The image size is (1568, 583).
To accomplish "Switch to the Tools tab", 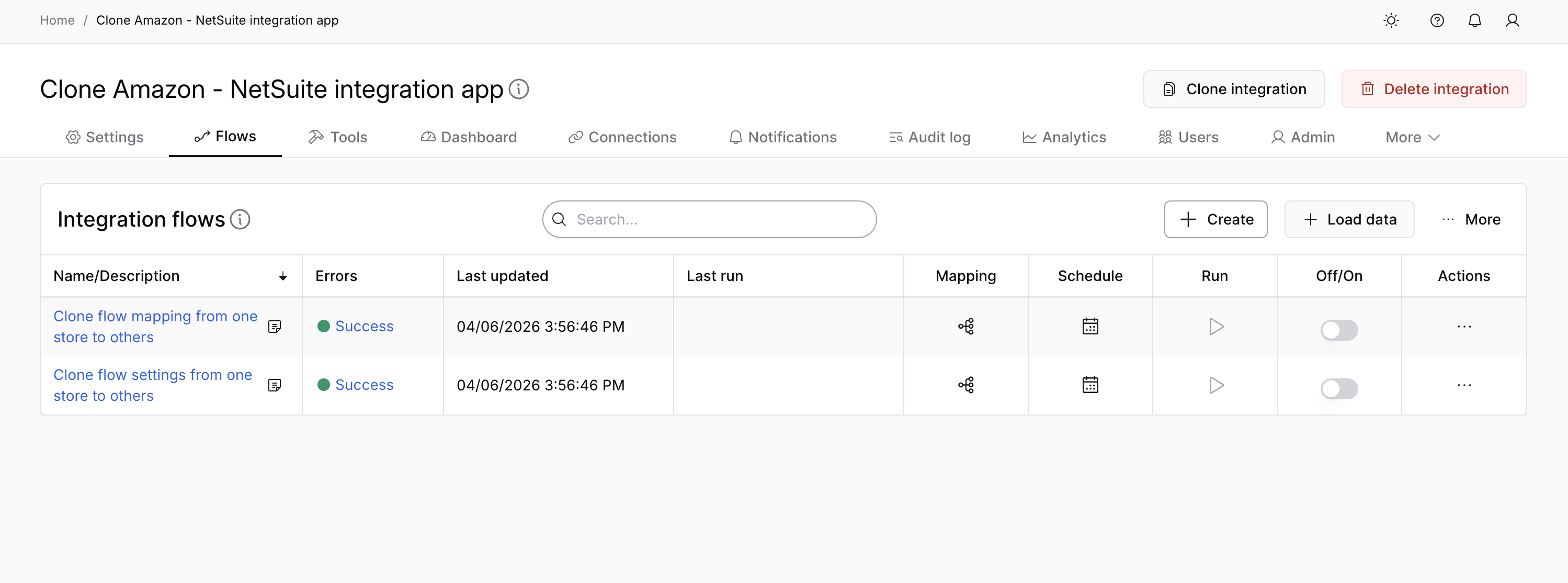I will point(337,138).
